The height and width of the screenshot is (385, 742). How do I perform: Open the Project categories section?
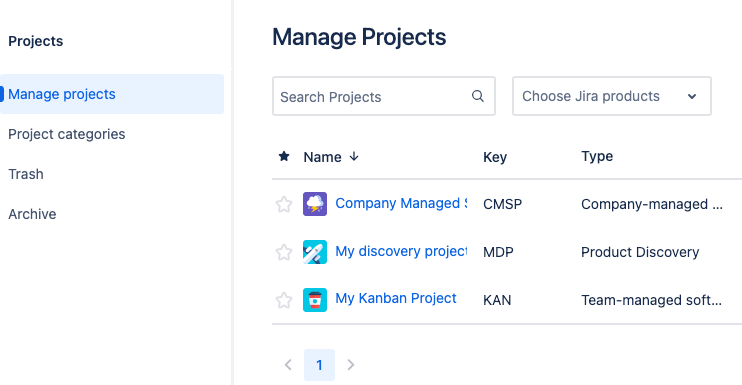click(67, 134)
